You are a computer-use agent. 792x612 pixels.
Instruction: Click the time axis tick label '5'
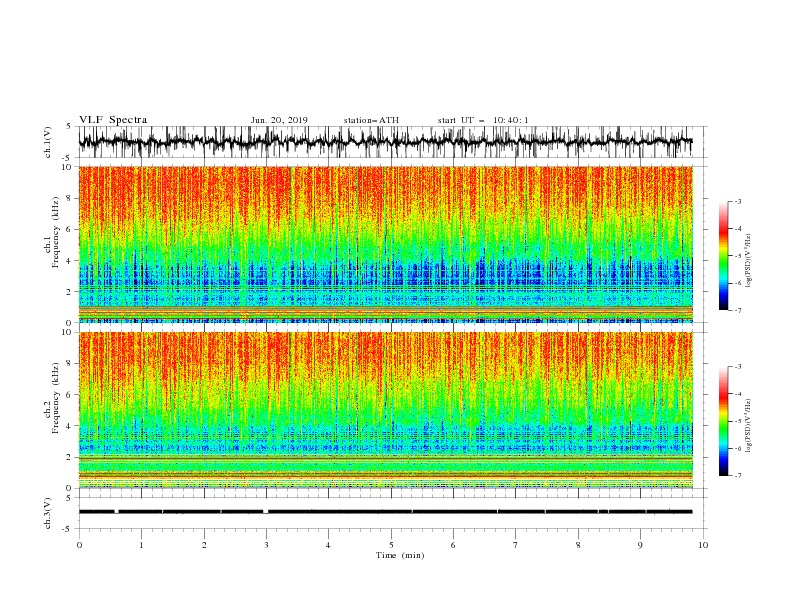(x=391, y=545)
